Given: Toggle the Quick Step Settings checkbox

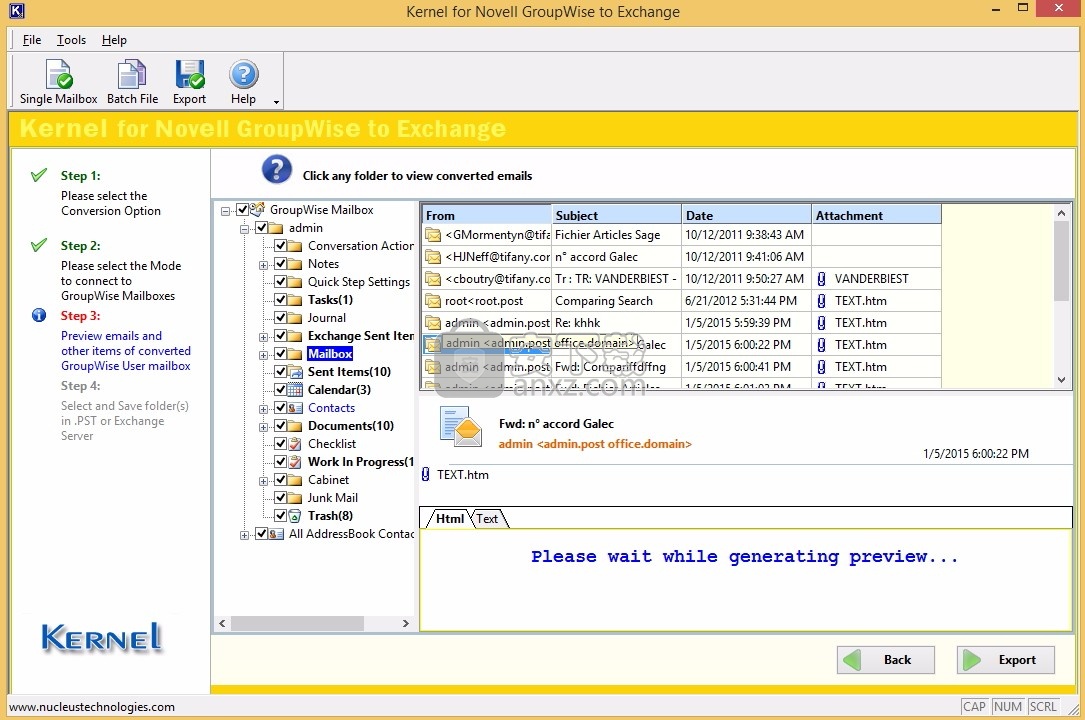Looking at the screenshot, I should click(280, 281).
